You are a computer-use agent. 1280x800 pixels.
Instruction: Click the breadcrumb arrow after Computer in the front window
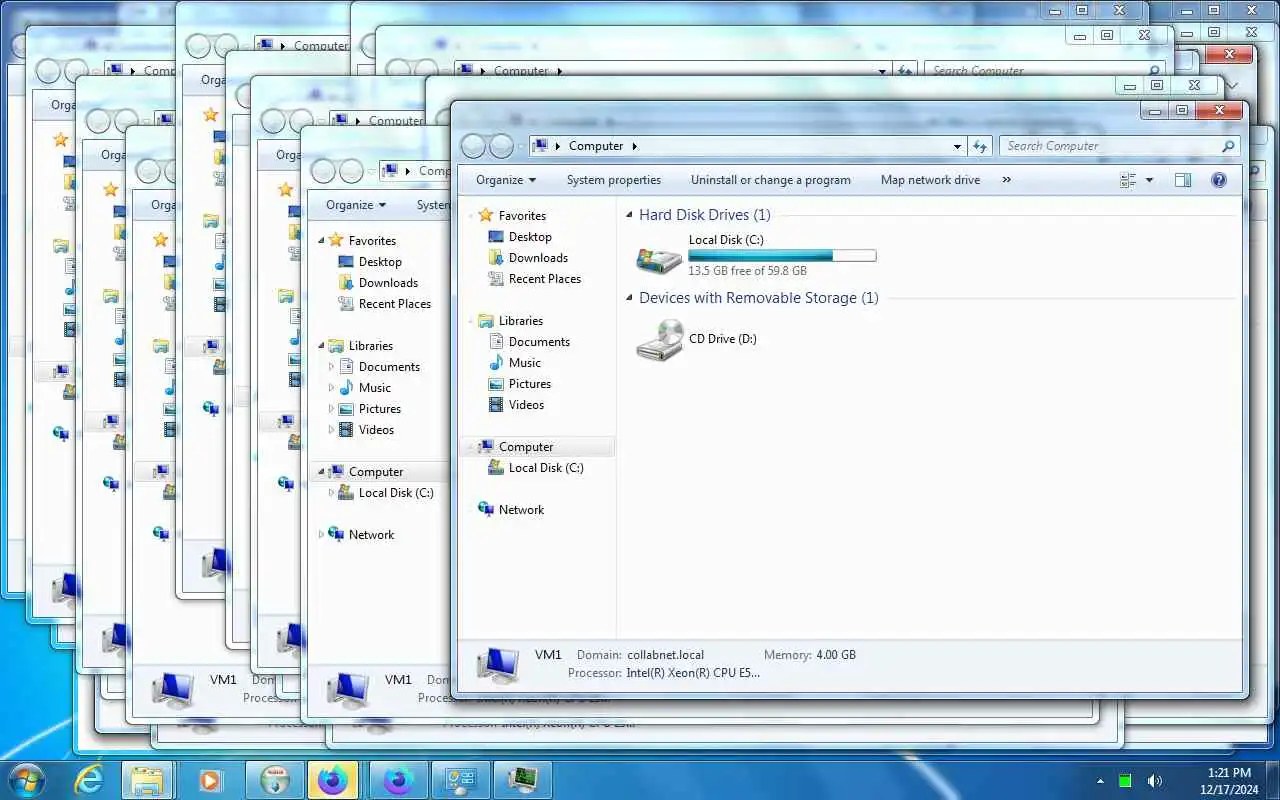pyautogui.click(x=634, y=146)
